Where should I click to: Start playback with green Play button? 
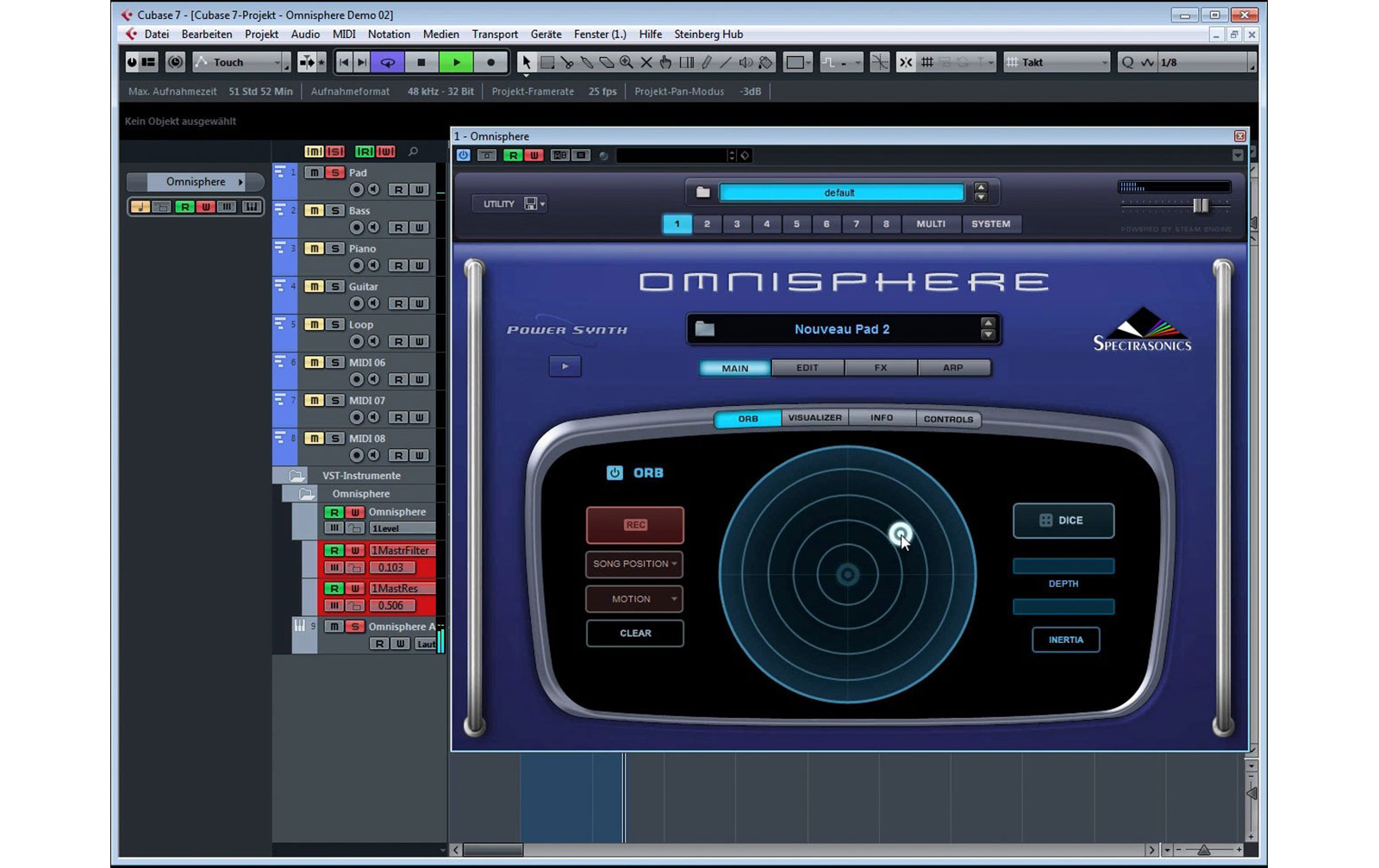pyautogui.click(x=456, y=62)
